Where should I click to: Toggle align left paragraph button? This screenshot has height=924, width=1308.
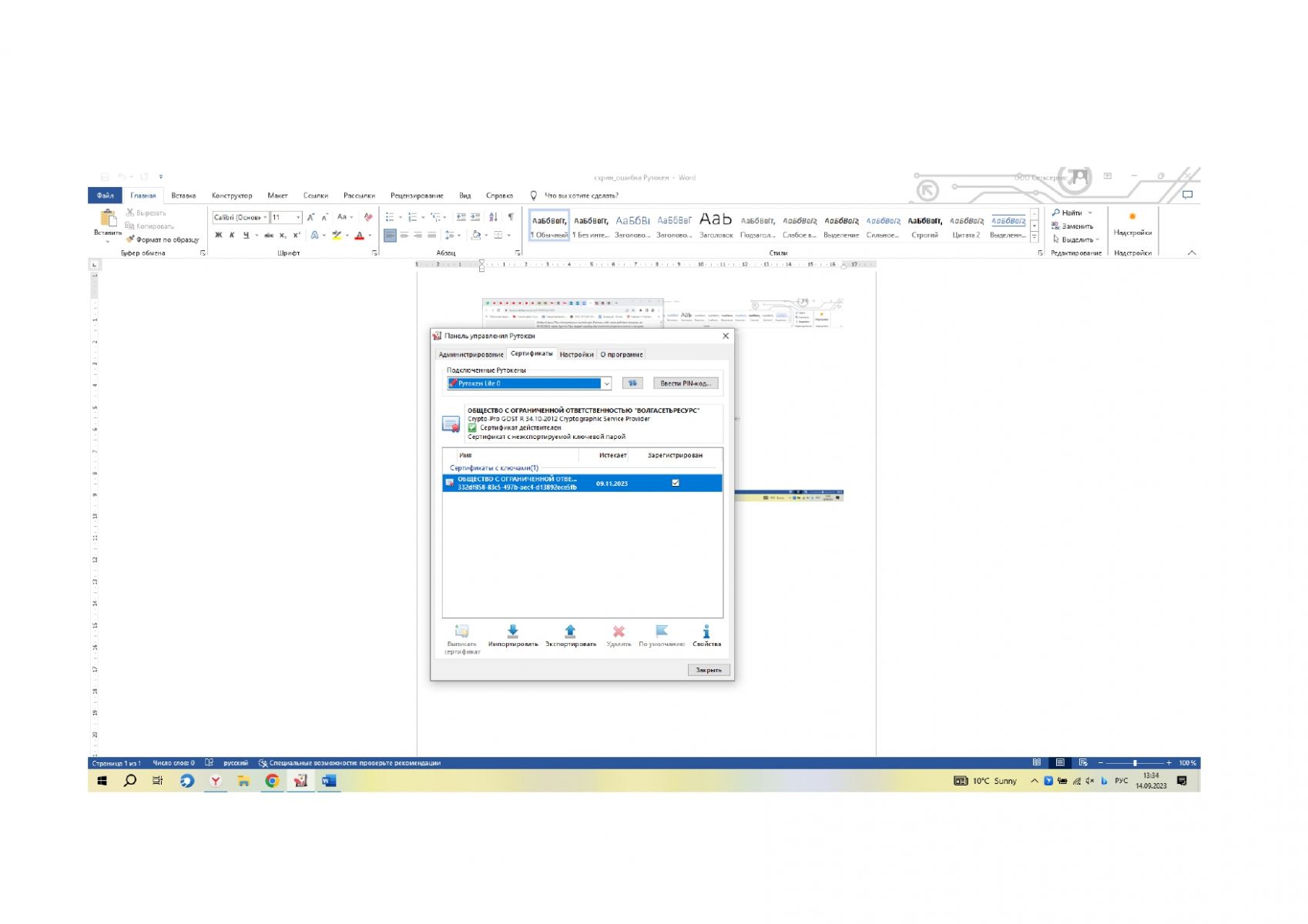pyautogui.click(x=390, y=235)
